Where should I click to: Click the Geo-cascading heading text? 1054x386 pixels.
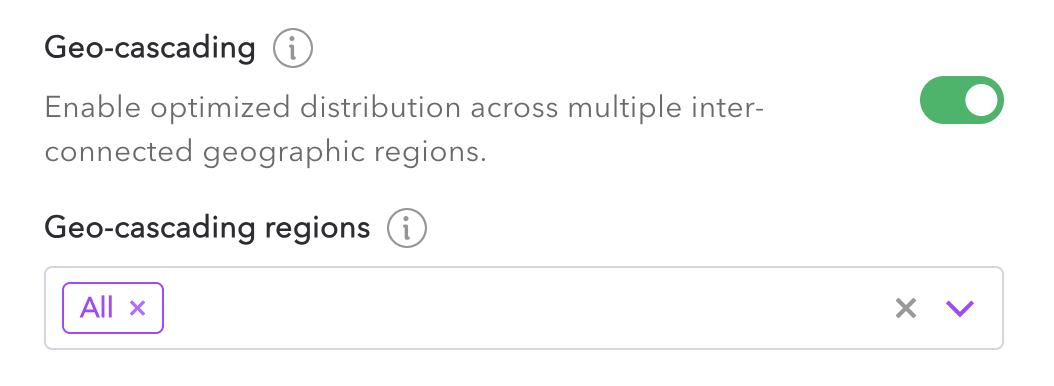(150, 48)
